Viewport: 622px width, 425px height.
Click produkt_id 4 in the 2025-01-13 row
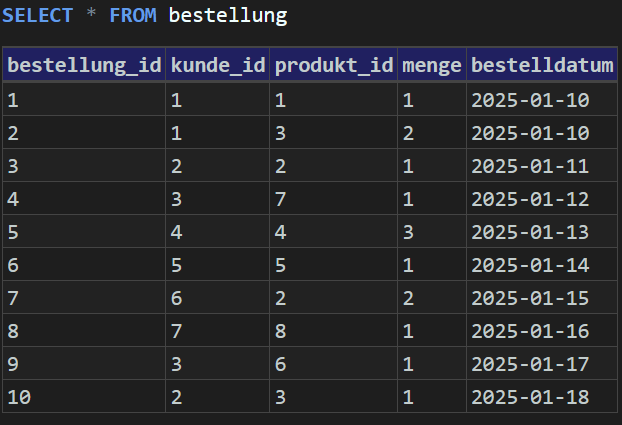pyautogui.click(x=334, y=232)
